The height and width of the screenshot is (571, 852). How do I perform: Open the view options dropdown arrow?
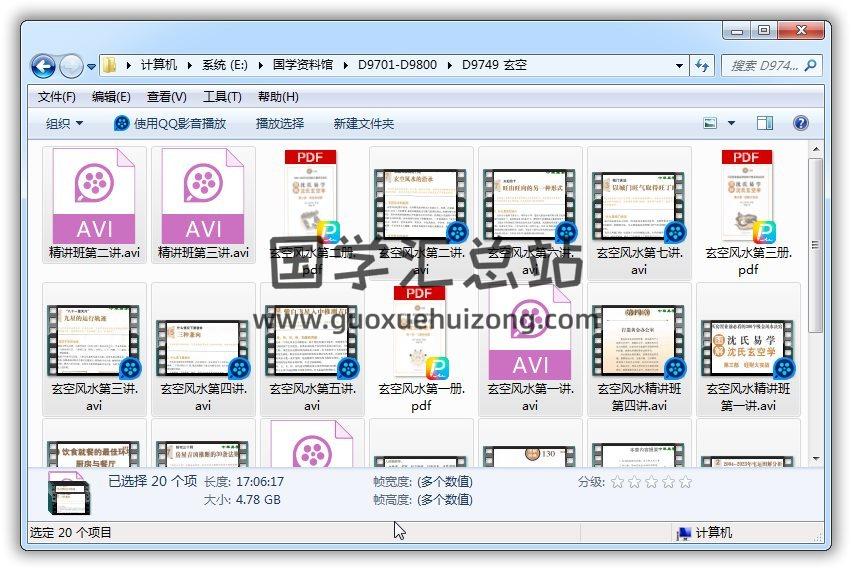click(731, 123)
